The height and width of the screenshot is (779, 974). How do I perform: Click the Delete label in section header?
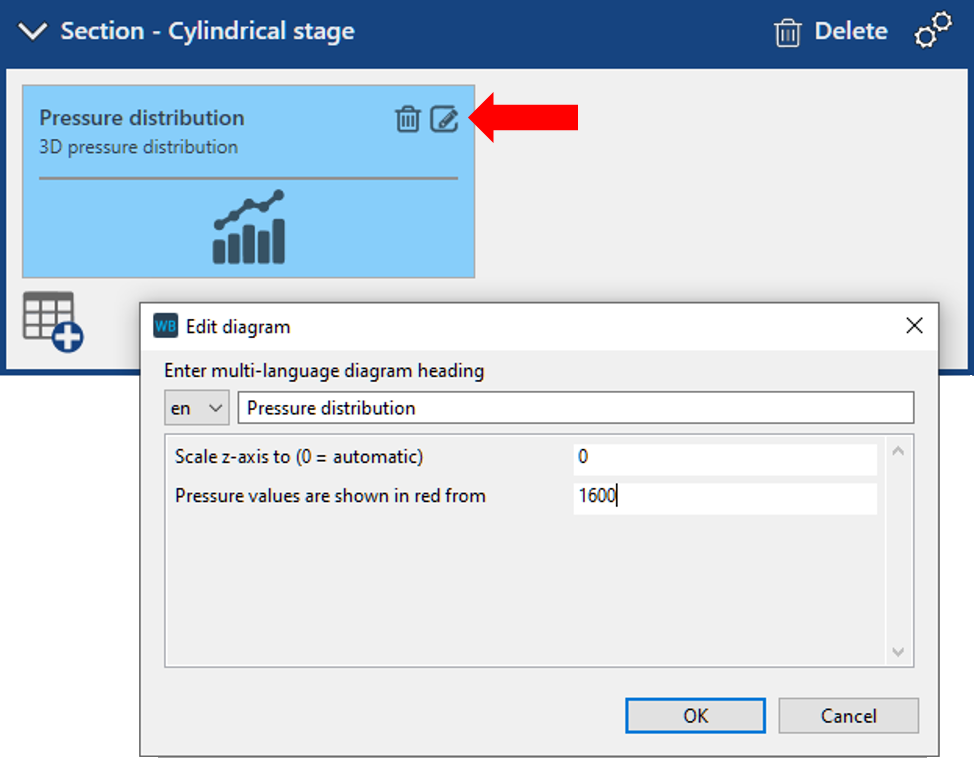pos(850,32)
